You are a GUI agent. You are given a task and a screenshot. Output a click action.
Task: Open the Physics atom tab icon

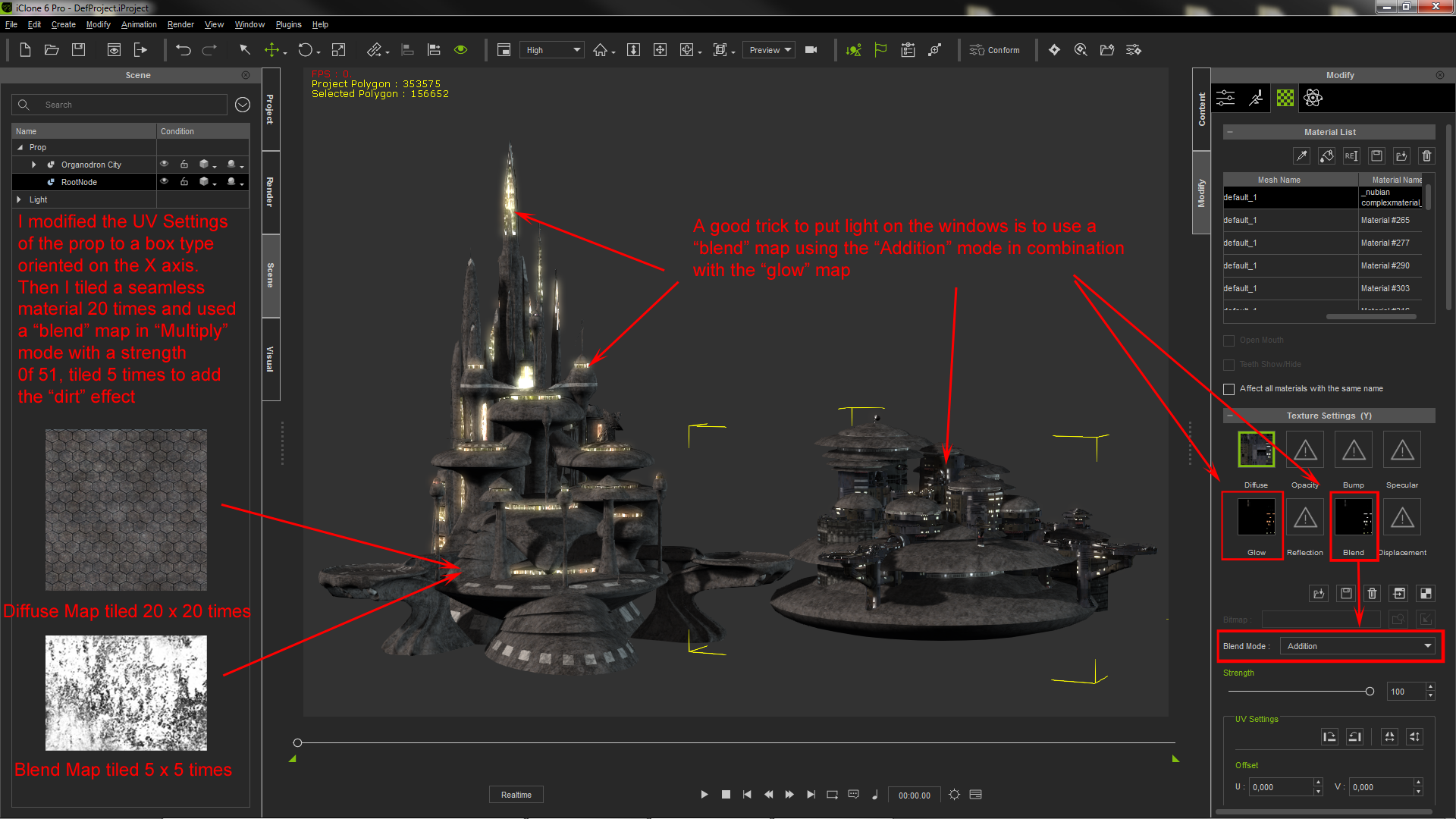(x=1313, y=98)
